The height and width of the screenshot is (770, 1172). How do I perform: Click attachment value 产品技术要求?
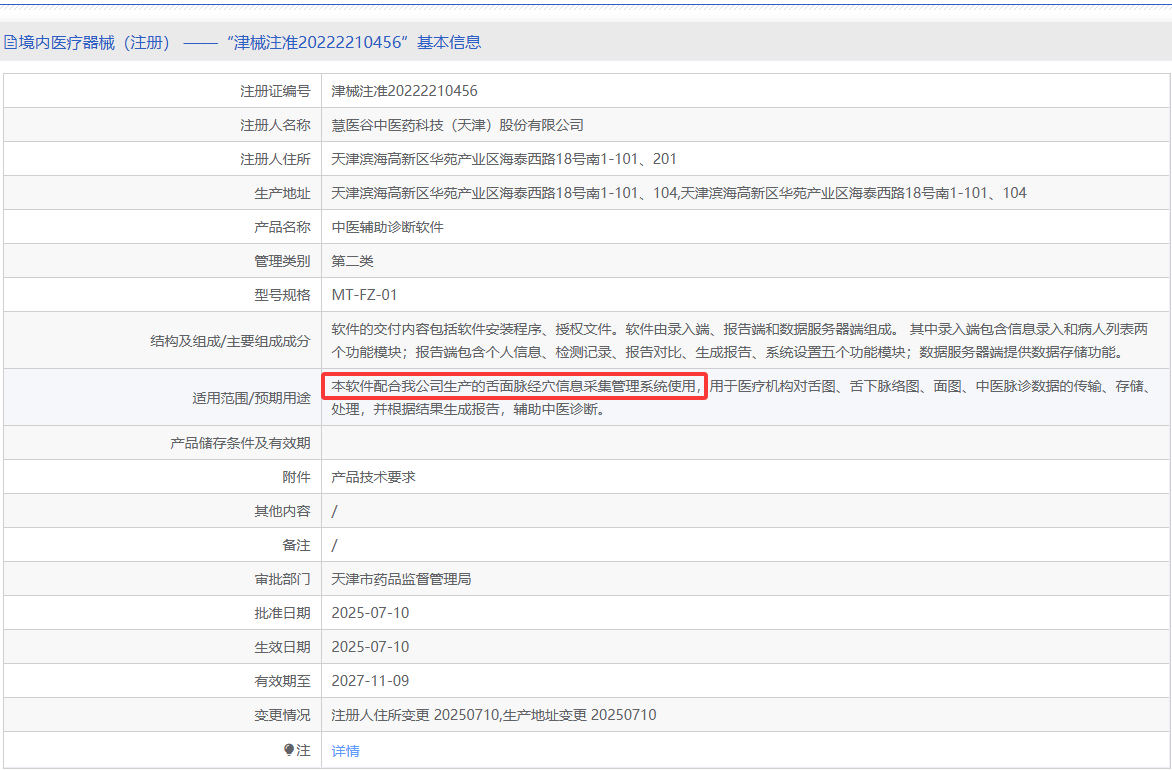373,477
